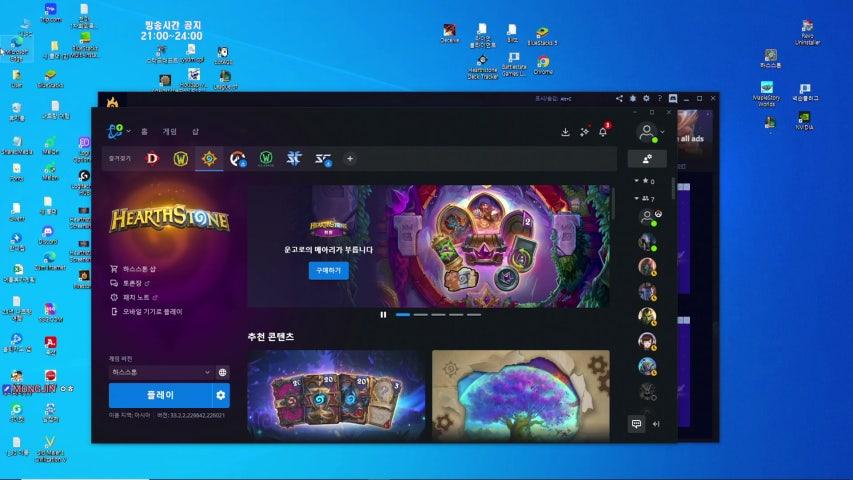
Task: Open the 홈 home tab
Action: pyautogui.click(x=144, y=132)
